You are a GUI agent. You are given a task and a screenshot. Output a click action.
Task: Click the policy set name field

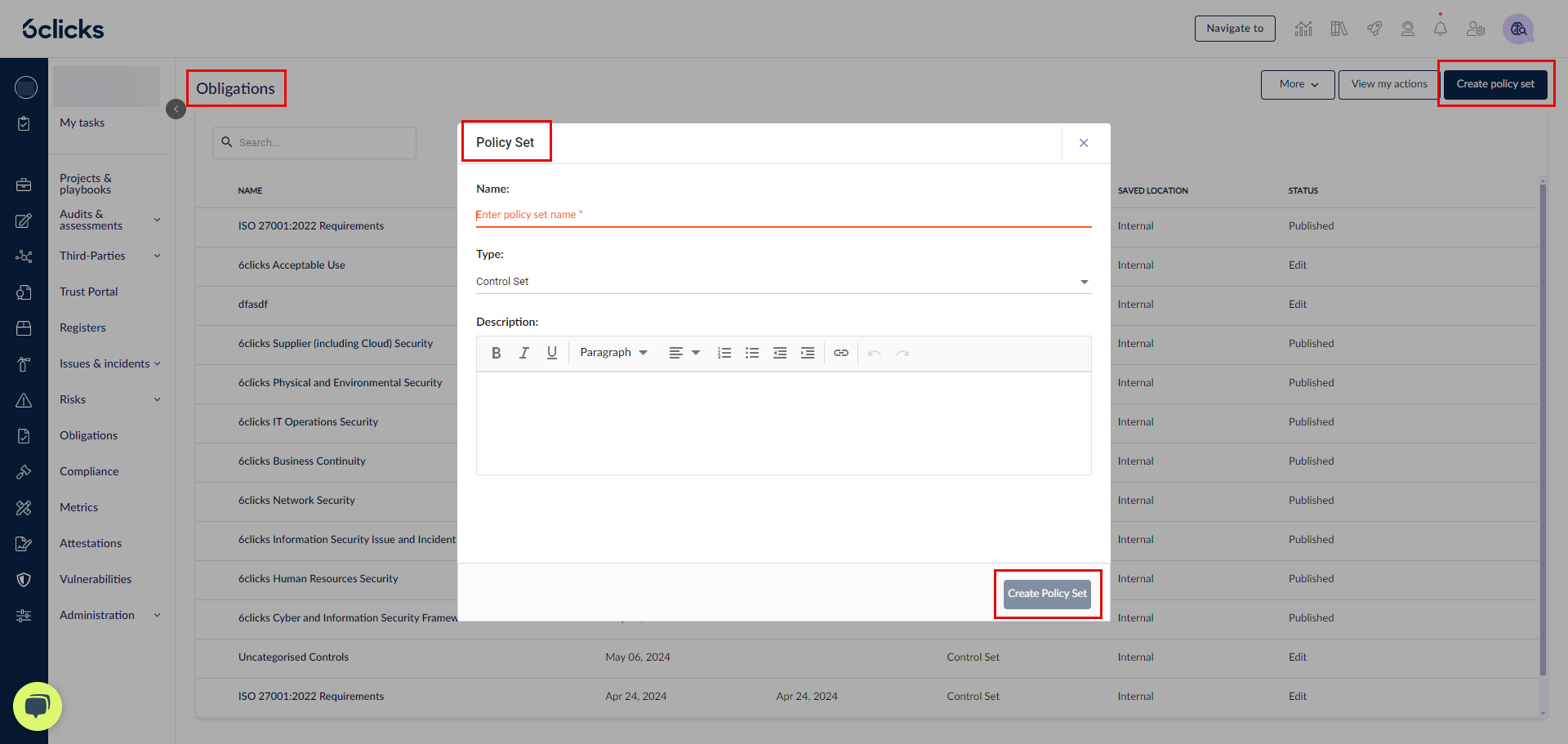click(783, 215)
